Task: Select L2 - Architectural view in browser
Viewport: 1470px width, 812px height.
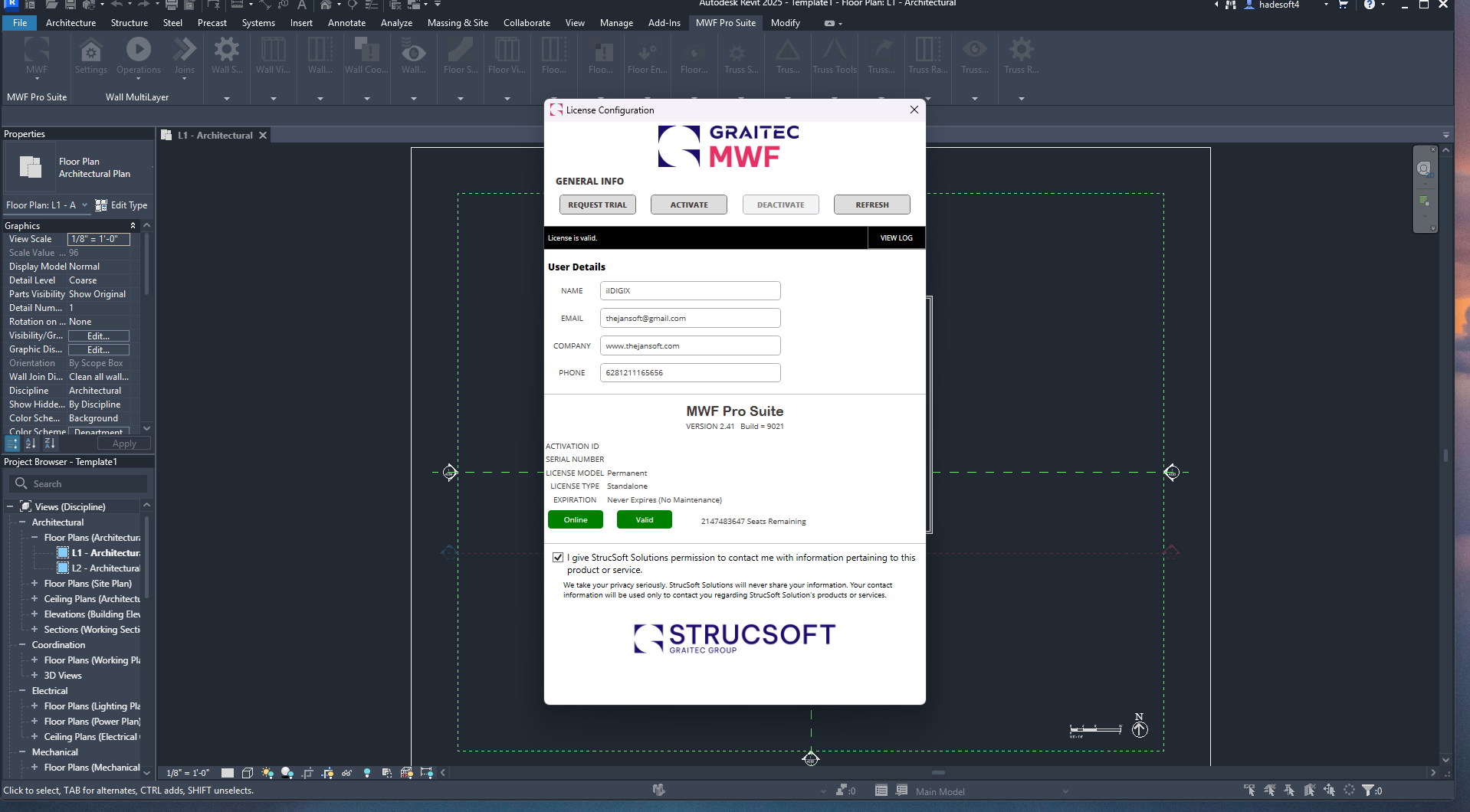Action: (105, 568)
